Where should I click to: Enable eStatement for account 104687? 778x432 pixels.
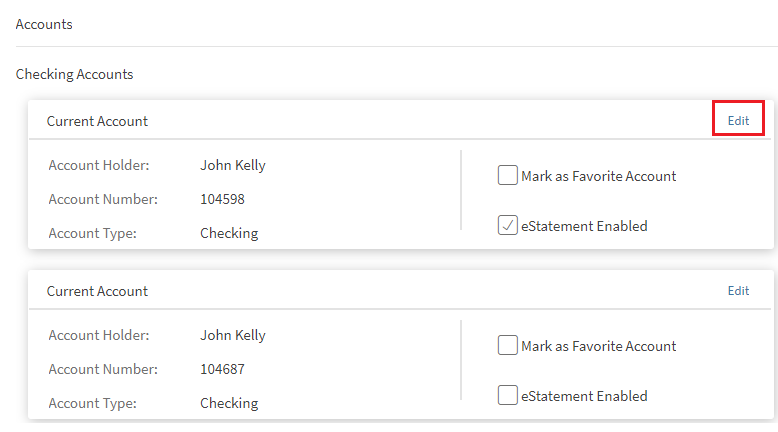[507, 396]
